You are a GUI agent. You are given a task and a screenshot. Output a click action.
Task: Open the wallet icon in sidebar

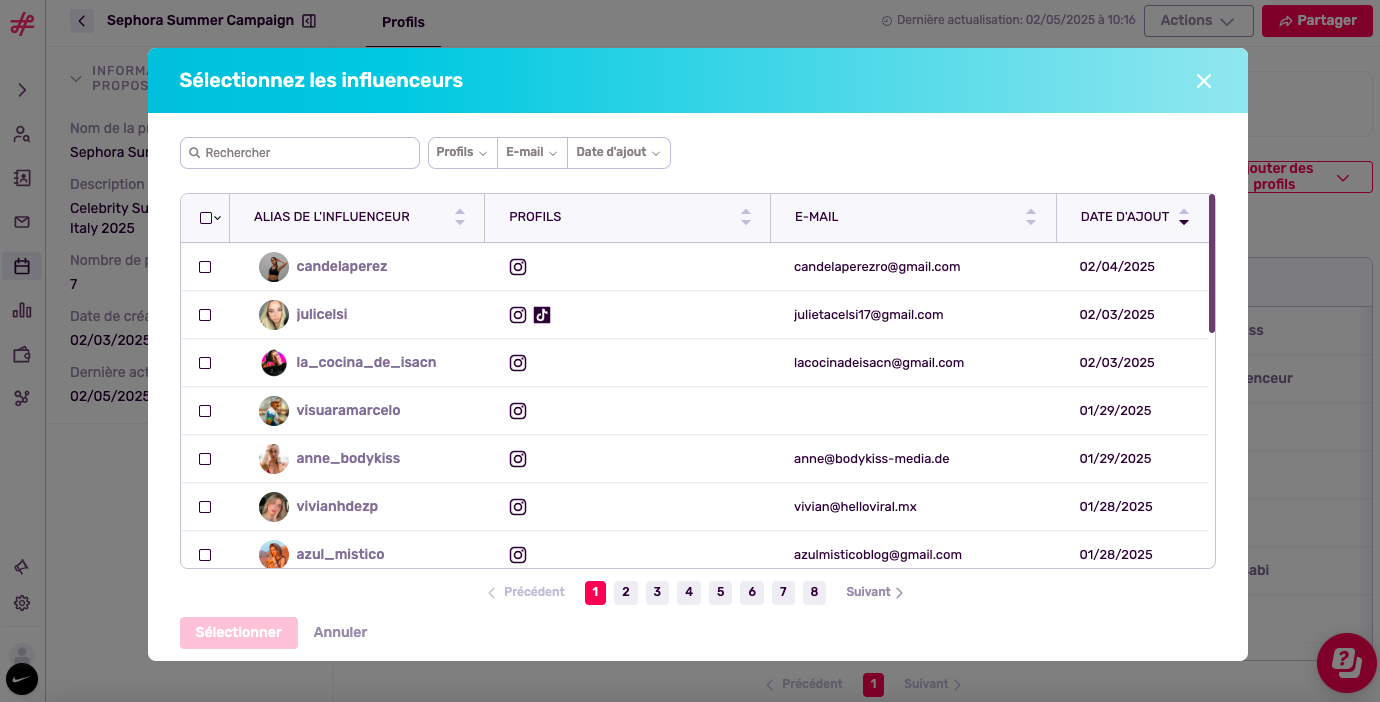[22, 354]
